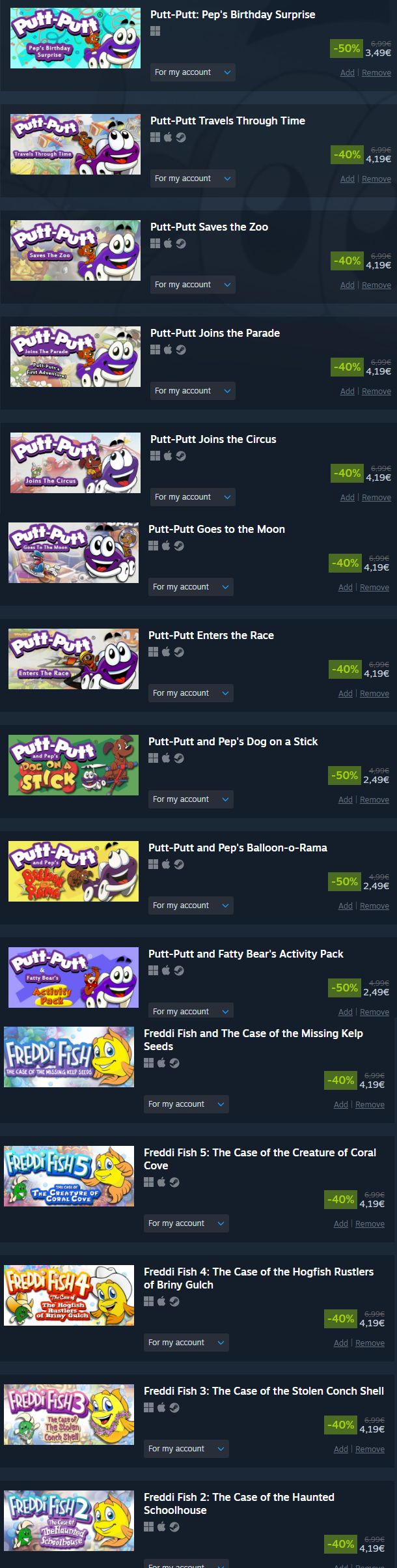Viewport: 397px width, 1568px height.
Task: Click Freddi Fish 2 Haunted Schoolhouse thumbnail
Action: [69, 1520]
